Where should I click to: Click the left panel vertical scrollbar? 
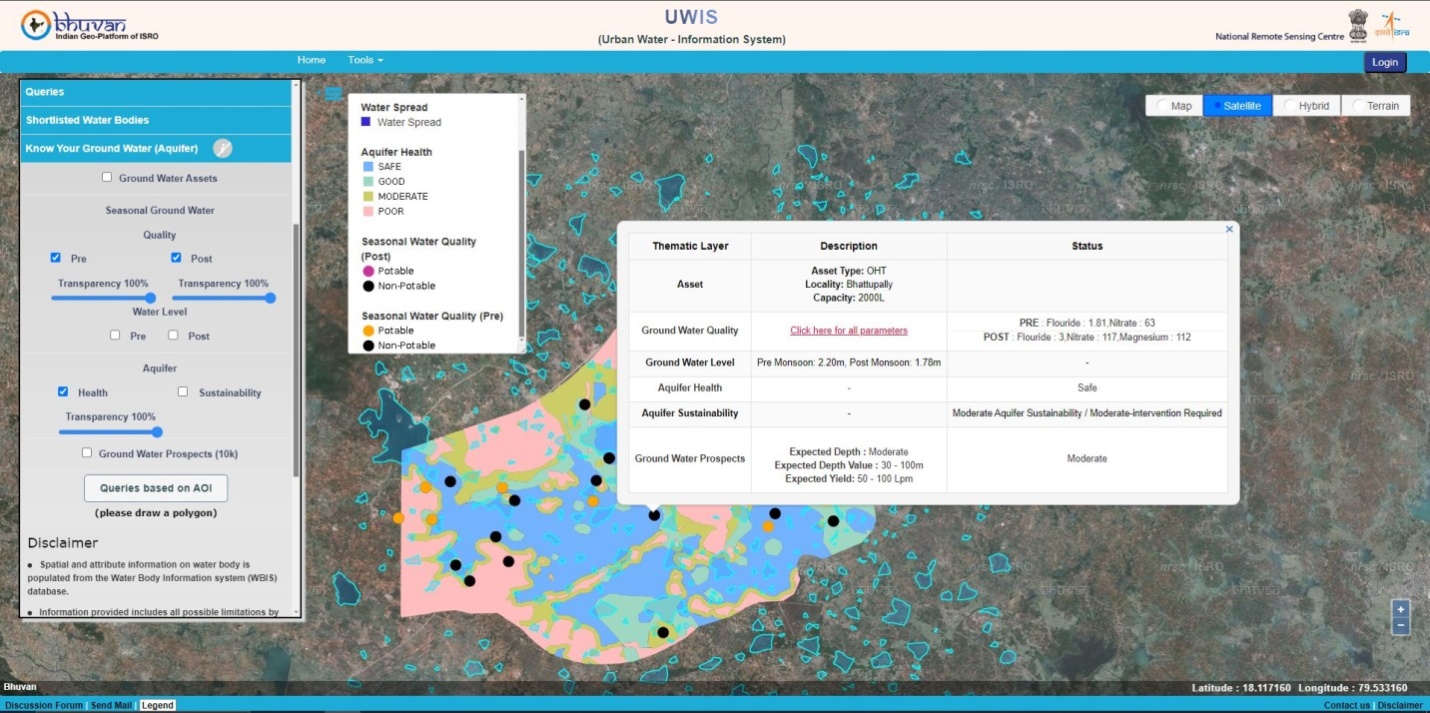pyautogui.click(x=296, y=348)
